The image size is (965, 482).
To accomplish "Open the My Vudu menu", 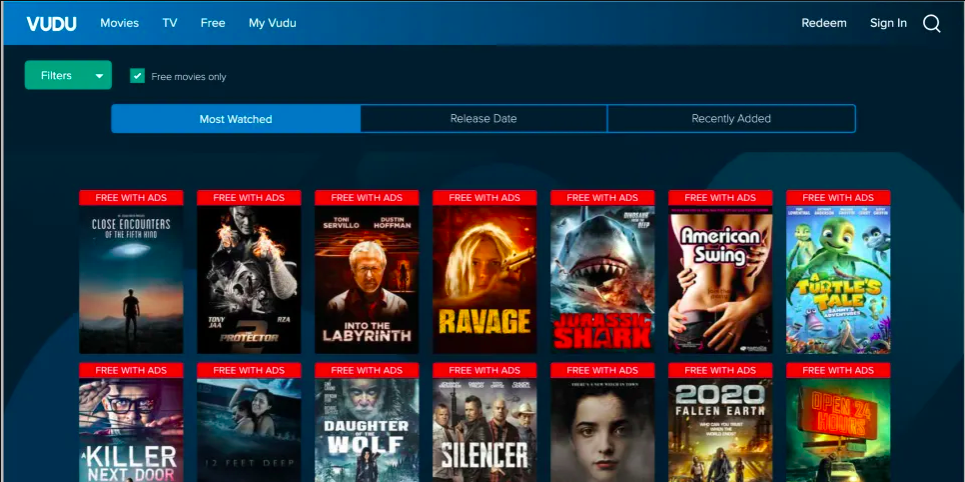I will click(x=273, y=23).
